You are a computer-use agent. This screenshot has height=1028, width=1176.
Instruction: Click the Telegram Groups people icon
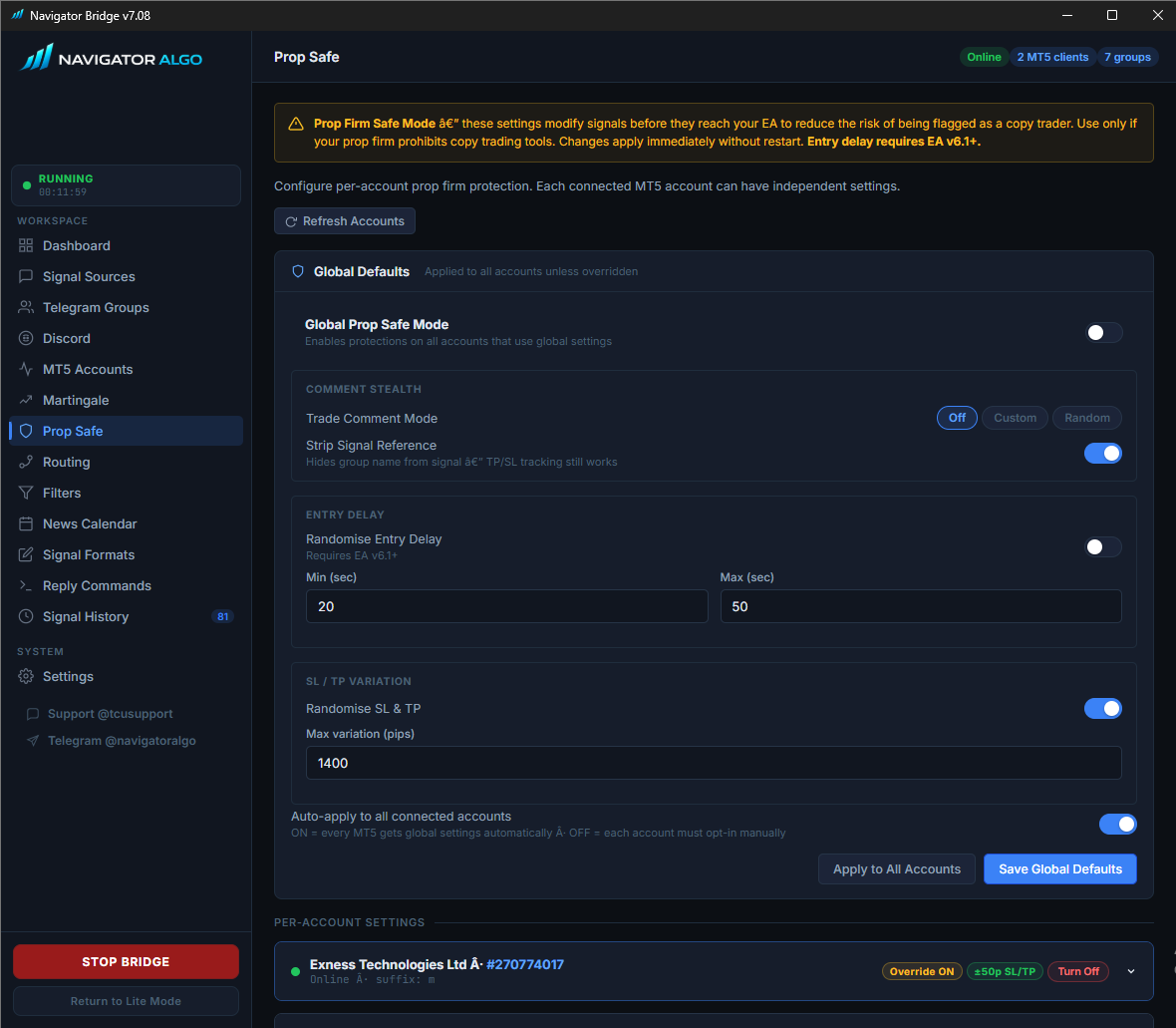tap(26, 307)
